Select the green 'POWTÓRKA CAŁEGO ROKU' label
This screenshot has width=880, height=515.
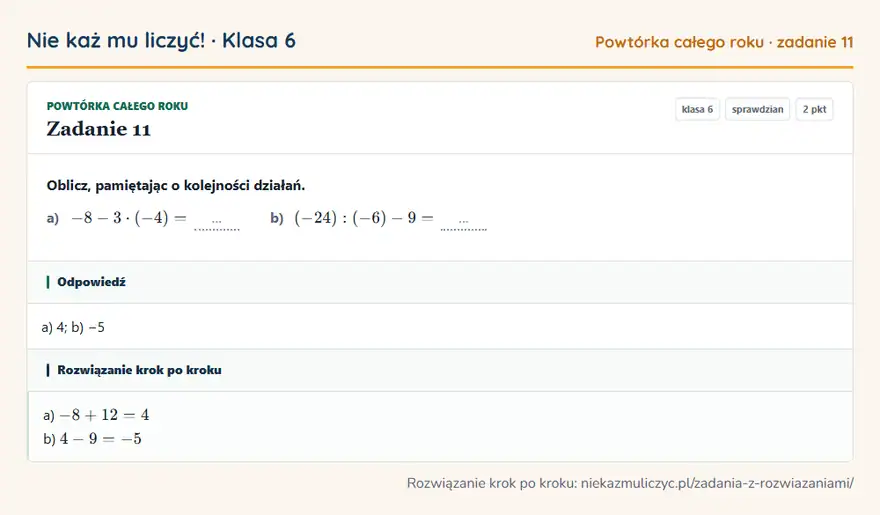coord(117,106)
